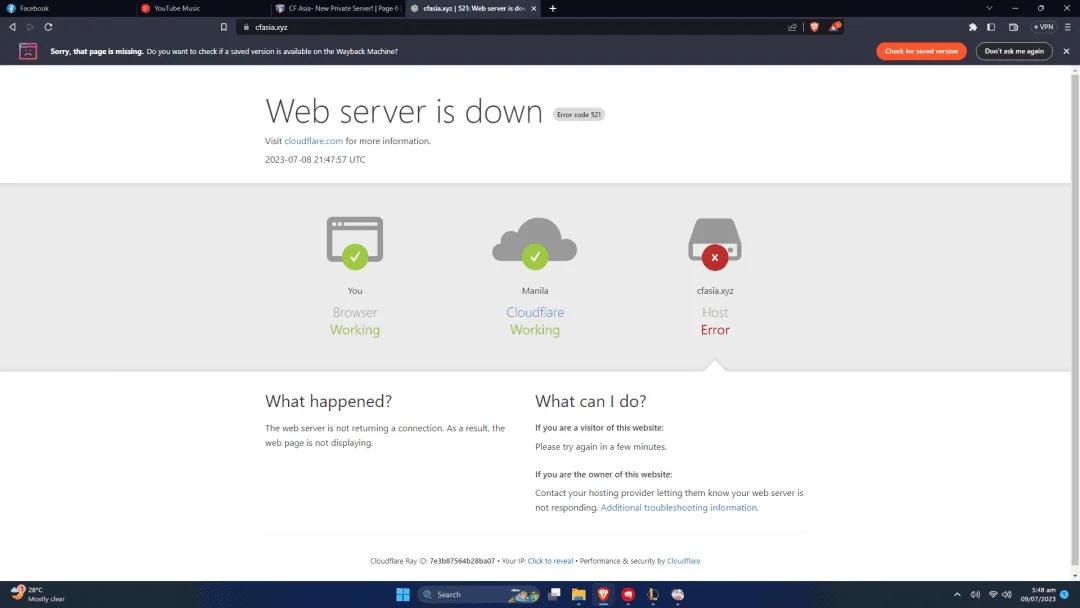Expand the tab search dropdown arrow

pyautogui.click(x=989, y=8)
